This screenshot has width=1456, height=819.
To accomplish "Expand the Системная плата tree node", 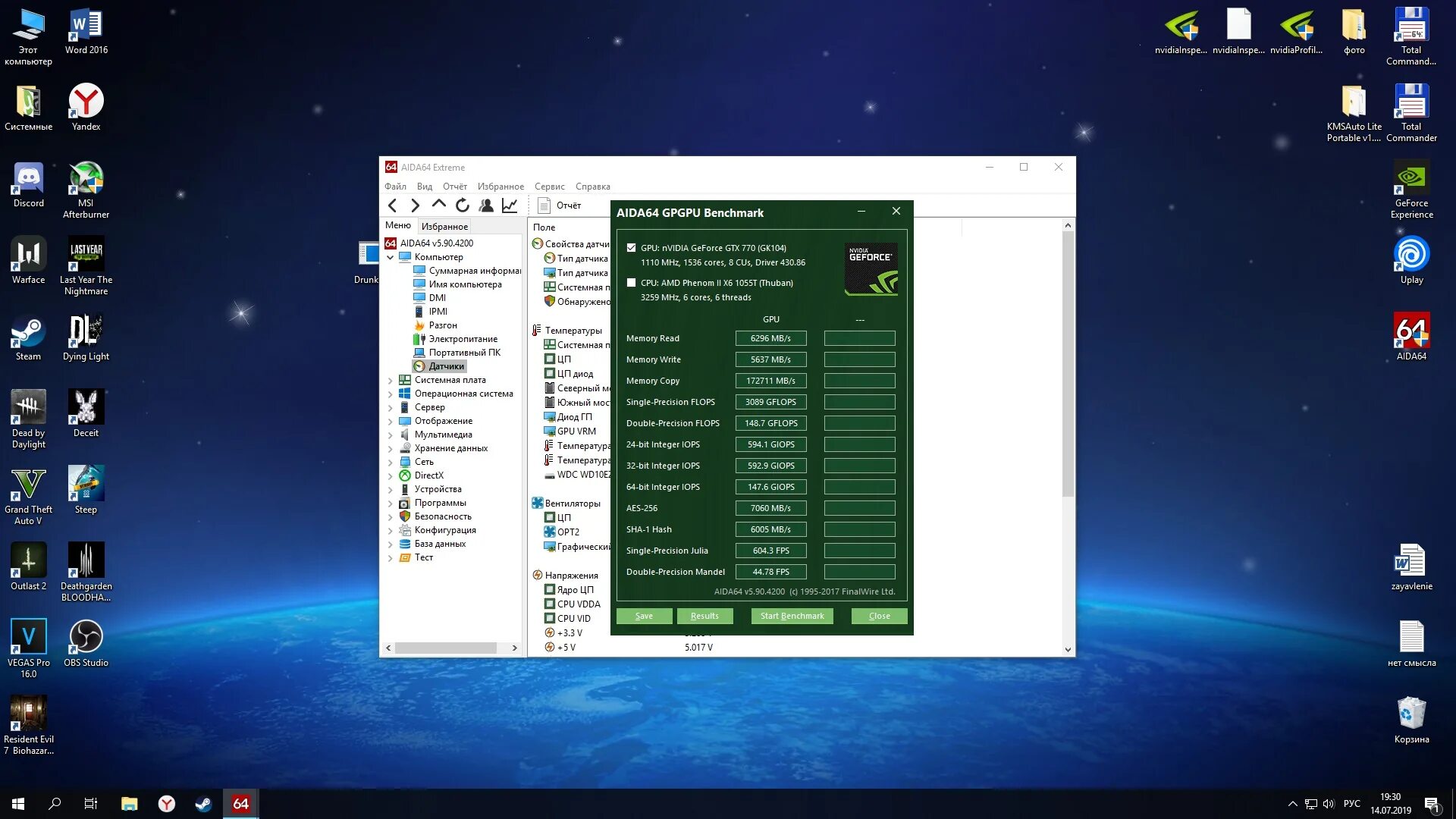I will [x=391, y=381].
